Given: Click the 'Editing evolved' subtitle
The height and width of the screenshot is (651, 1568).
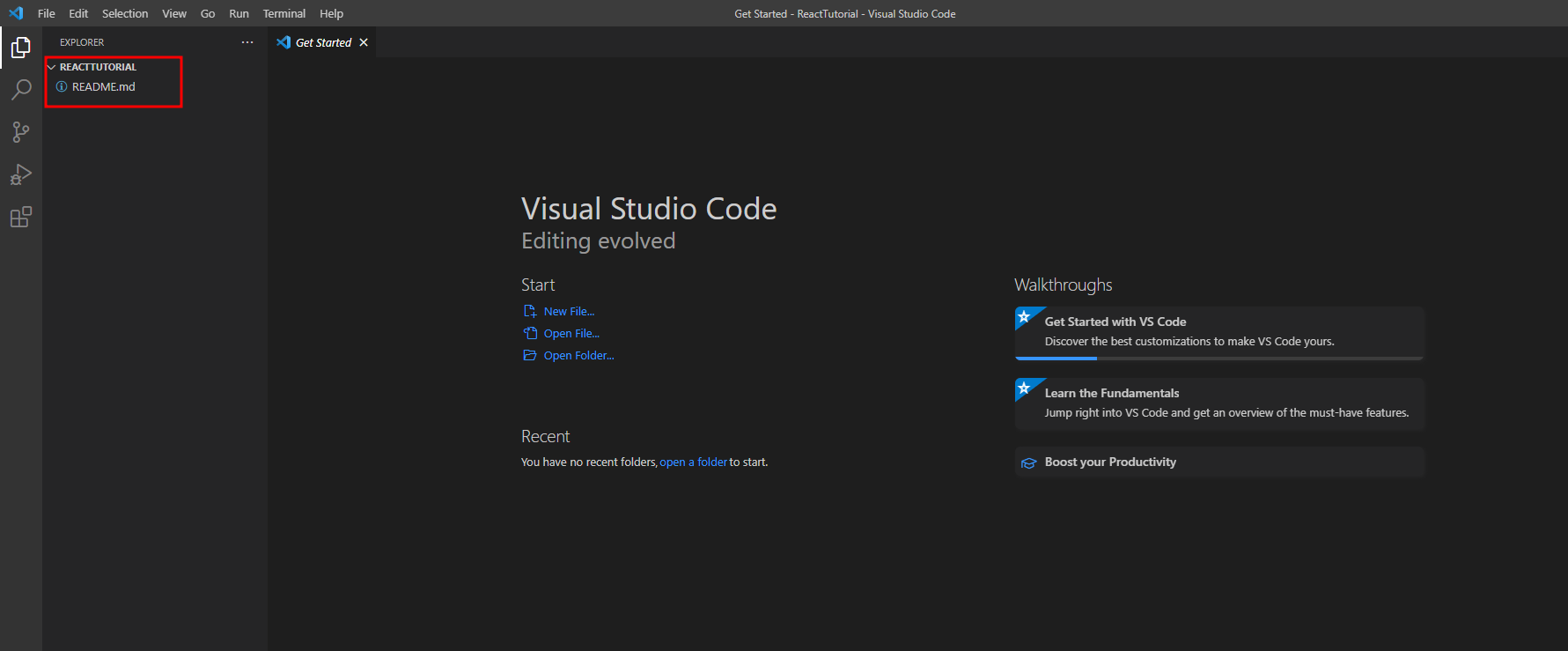Looking at the screenshot, I should (599, 240).
